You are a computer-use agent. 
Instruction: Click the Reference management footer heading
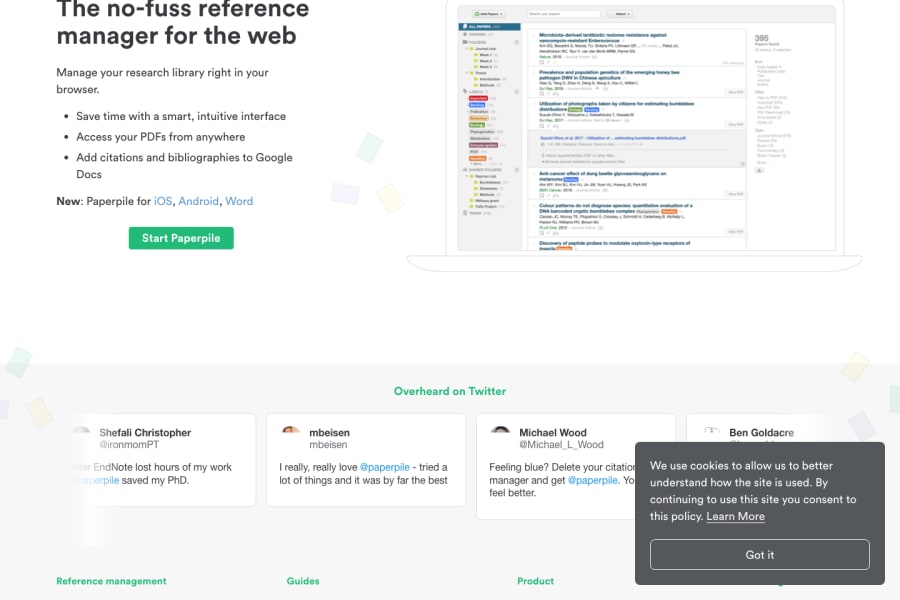coord(111,581)
